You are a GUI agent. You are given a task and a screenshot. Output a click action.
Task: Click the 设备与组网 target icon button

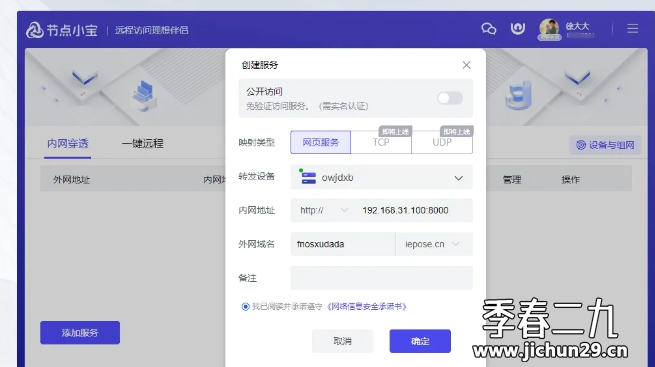[605, 145]
